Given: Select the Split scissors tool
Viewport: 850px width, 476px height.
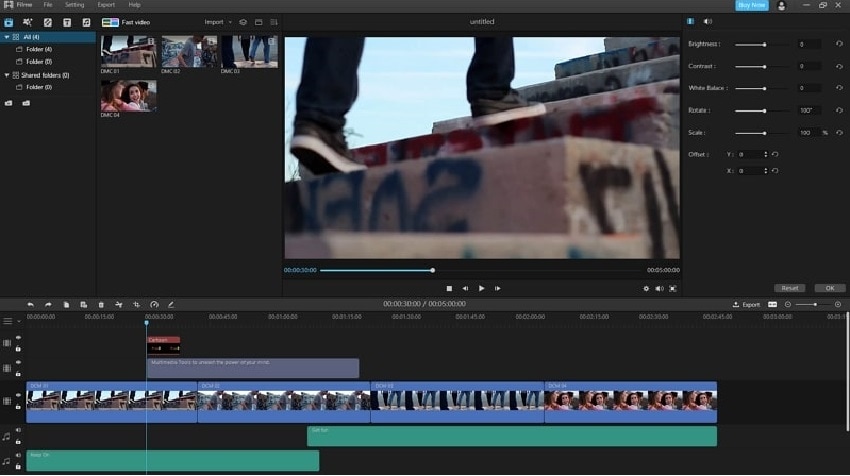Looking at the screenshot, I should [119, 305].
